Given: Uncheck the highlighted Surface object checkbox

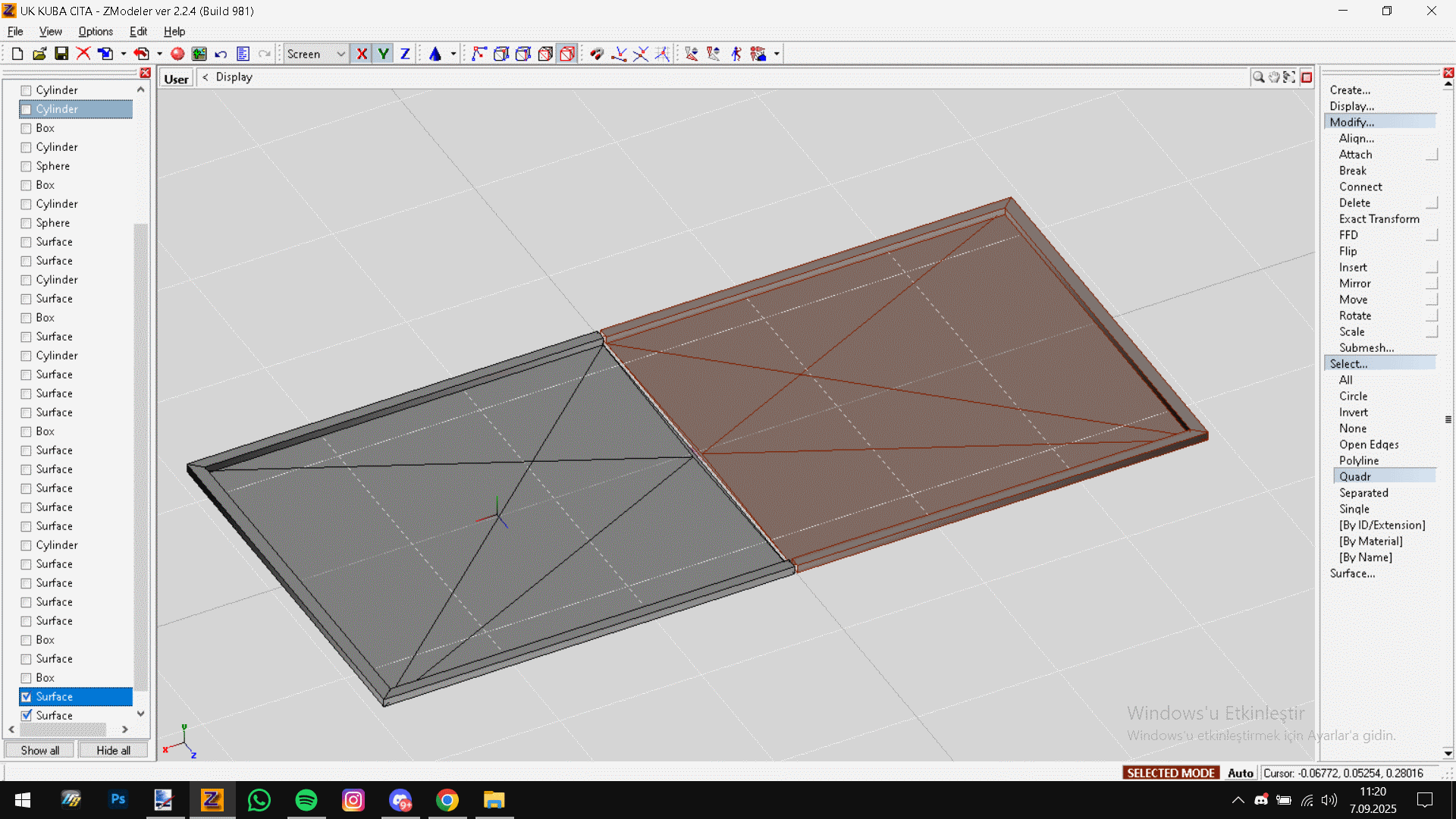Looking at the screenshot, I should [27, 697].
